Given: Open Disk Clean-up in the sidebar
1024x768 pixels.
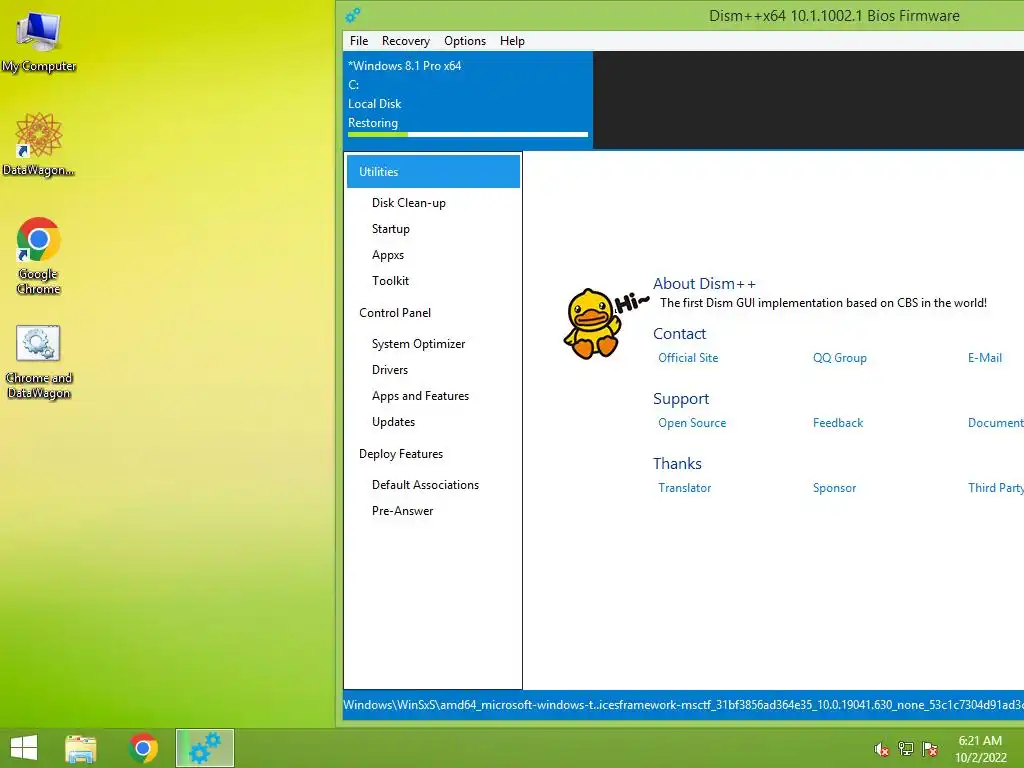Looking at the screenshot, I should coord(409,202).
